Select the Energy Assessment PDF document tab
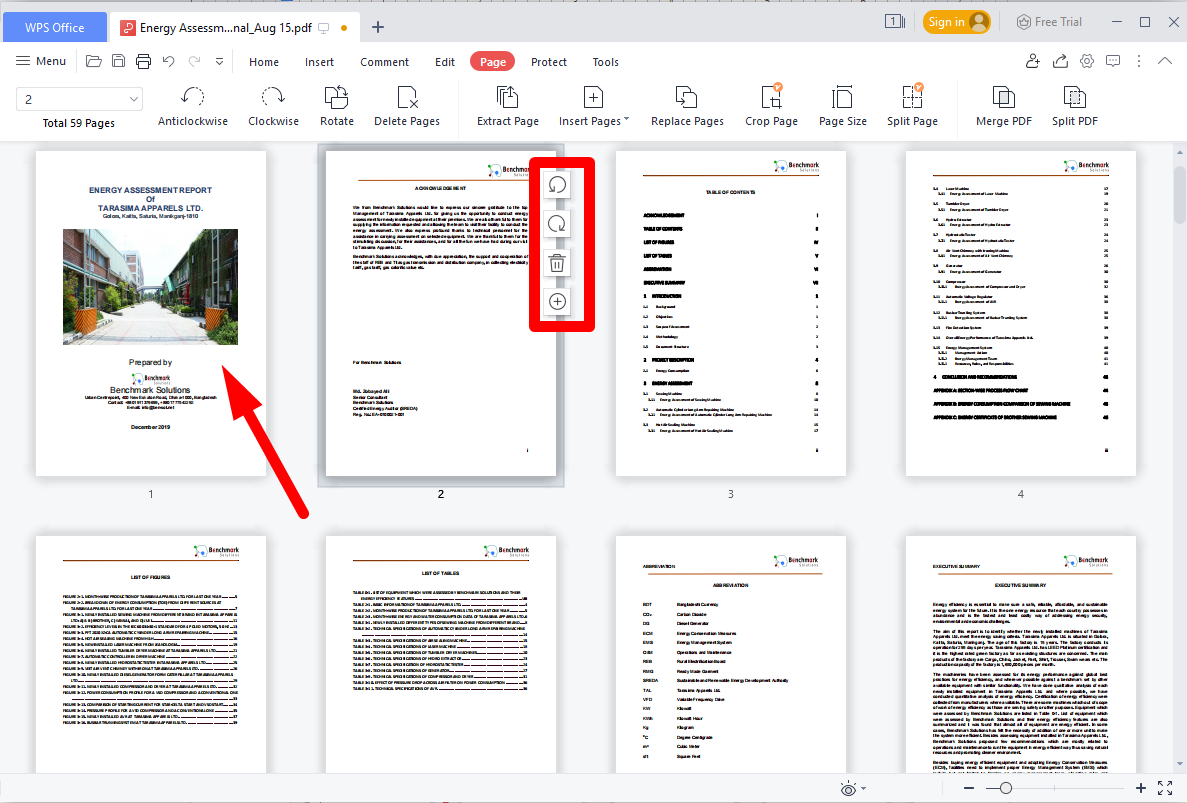 226,28
